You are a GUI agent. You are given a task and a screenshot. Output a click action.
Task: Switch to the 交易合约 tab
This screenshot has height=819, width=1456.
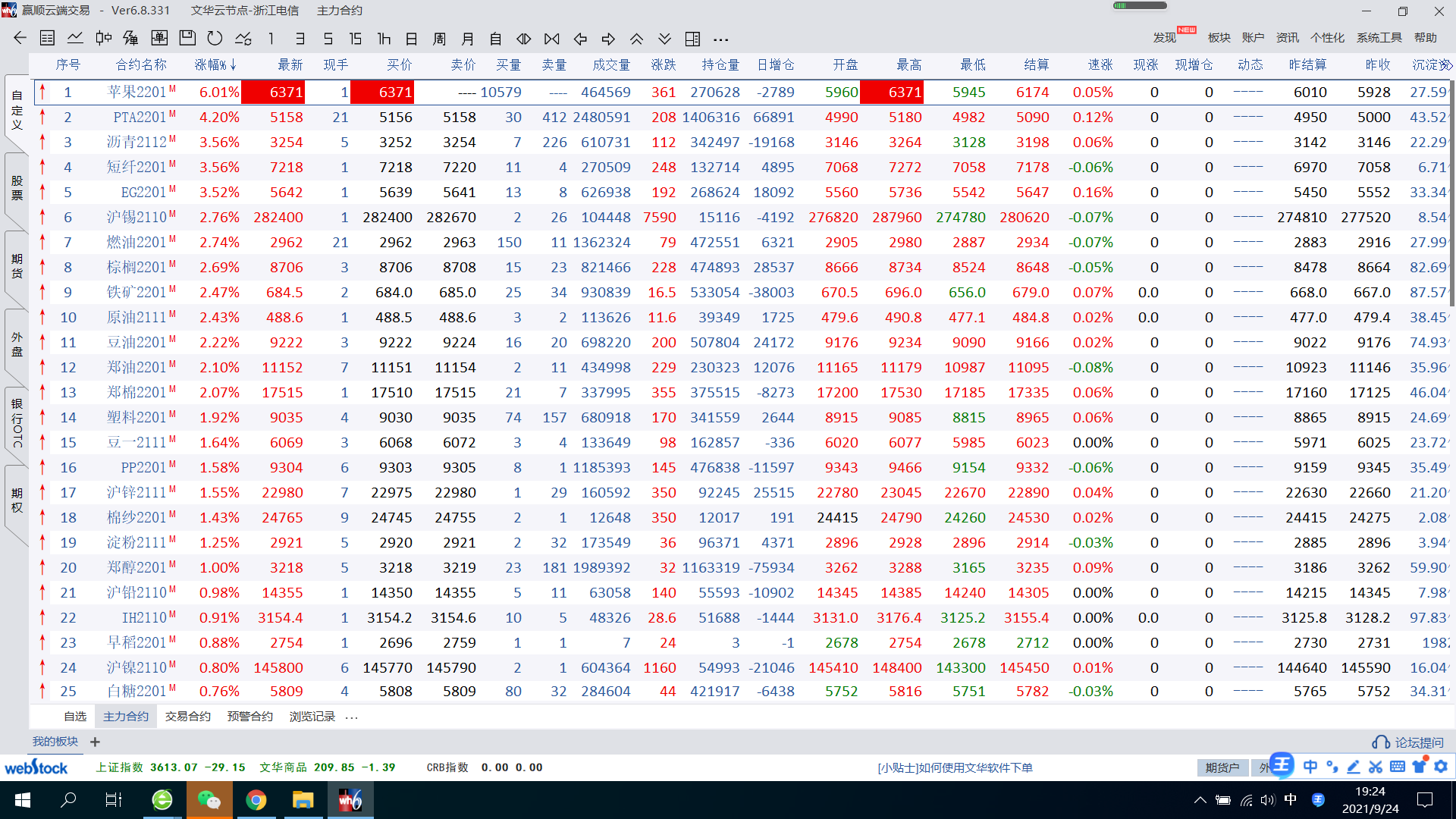click(187, 717)
